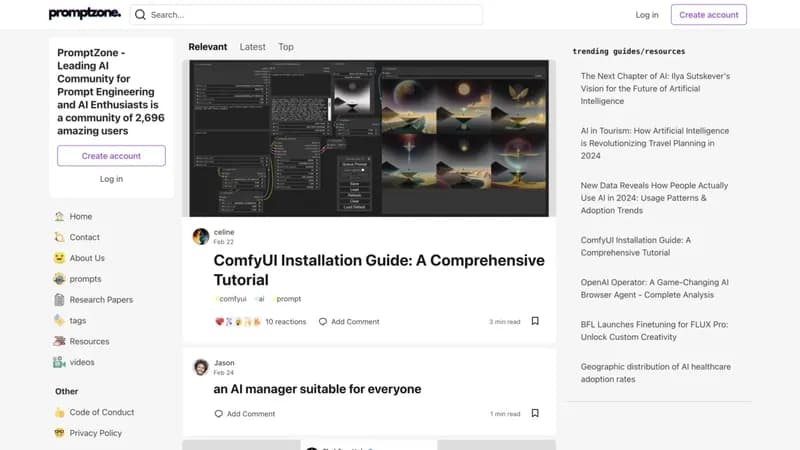Click 'Feb 22' date on celine's post
Screen dimensions: 800x450
(223, 242)
